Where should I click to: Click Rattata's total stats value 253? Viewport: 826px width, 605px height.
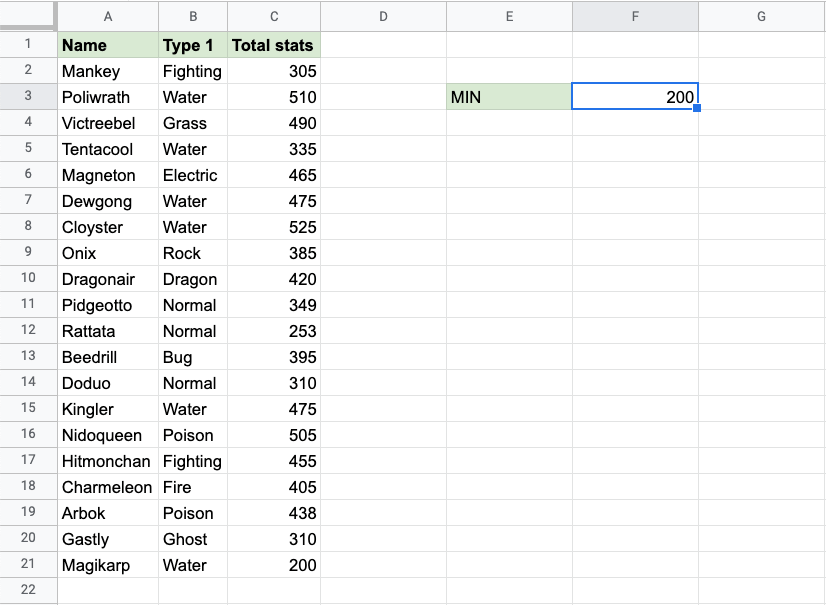[x=274, y=331]
